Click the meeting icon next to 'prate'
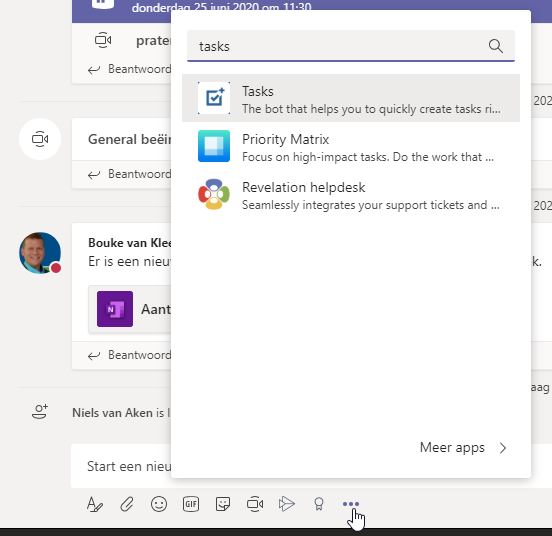The image size is (552, 536). [x=103, y=40]
